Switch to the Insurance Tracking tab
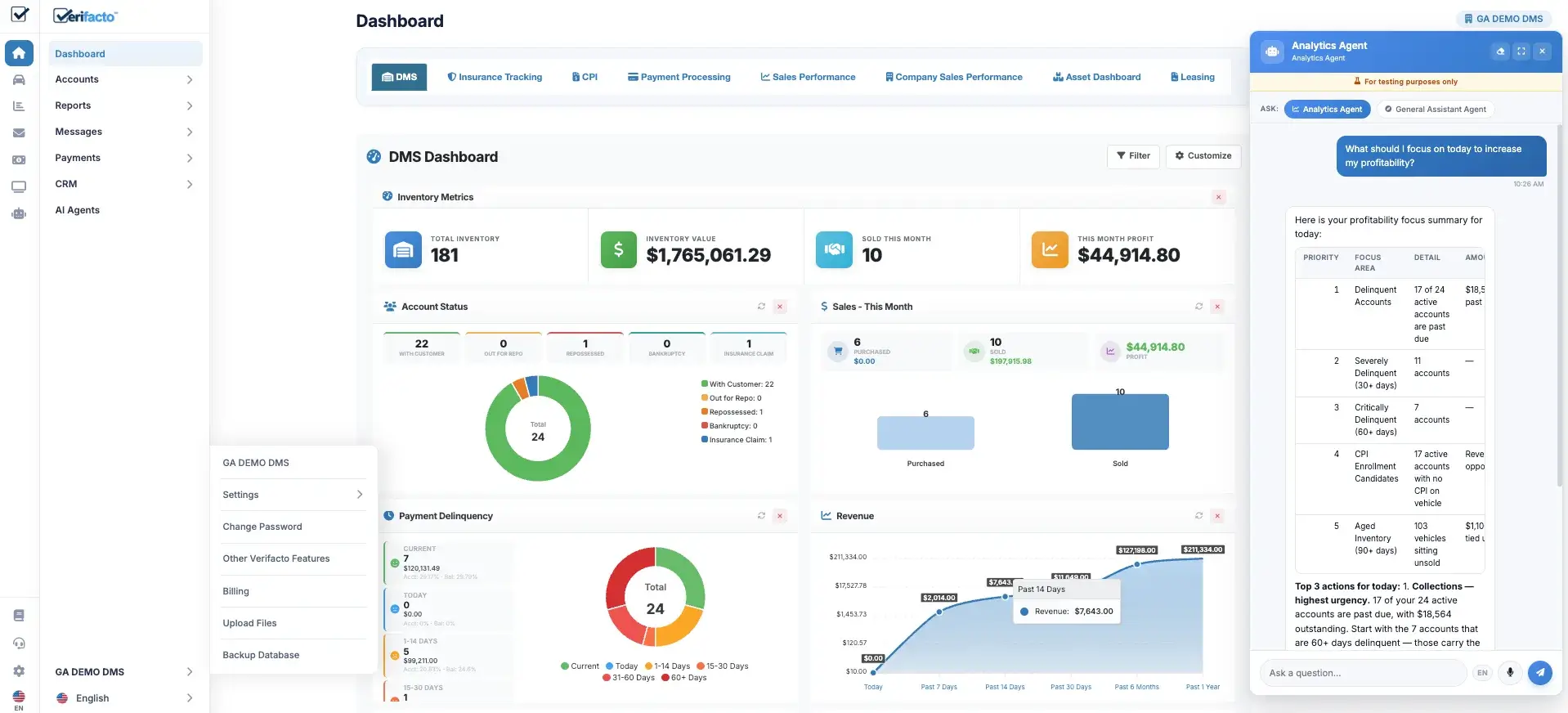The height and width of the screenshot is (713, 1568). 495,77
